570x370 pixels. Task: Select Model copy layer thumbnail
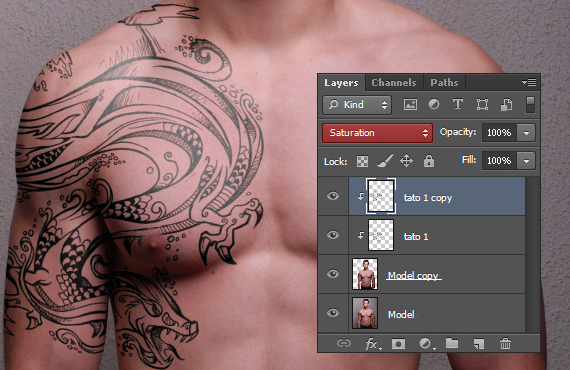click(365, 274)
